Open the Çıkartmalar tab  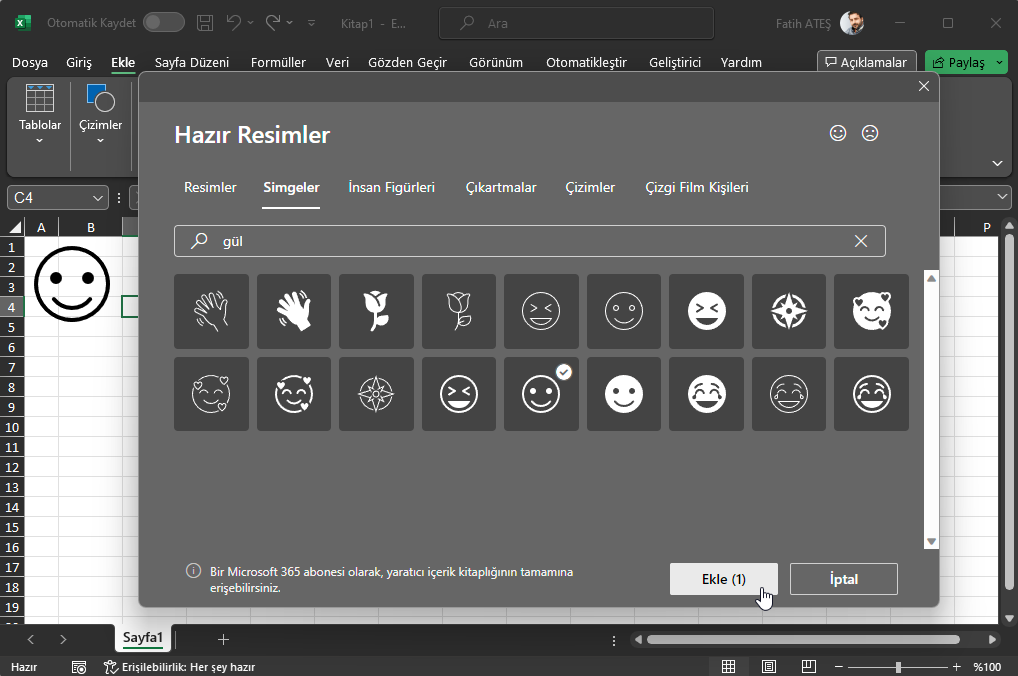point(501,187)
